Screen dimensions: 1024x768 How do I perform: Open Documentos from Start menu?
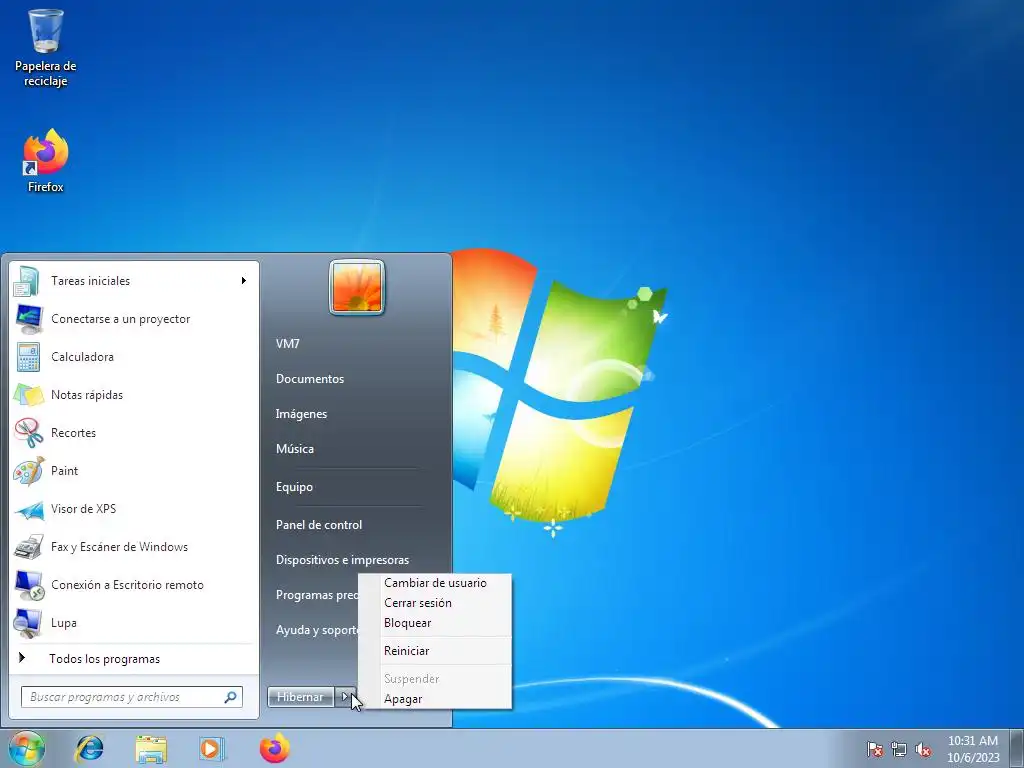click(310, 379)
